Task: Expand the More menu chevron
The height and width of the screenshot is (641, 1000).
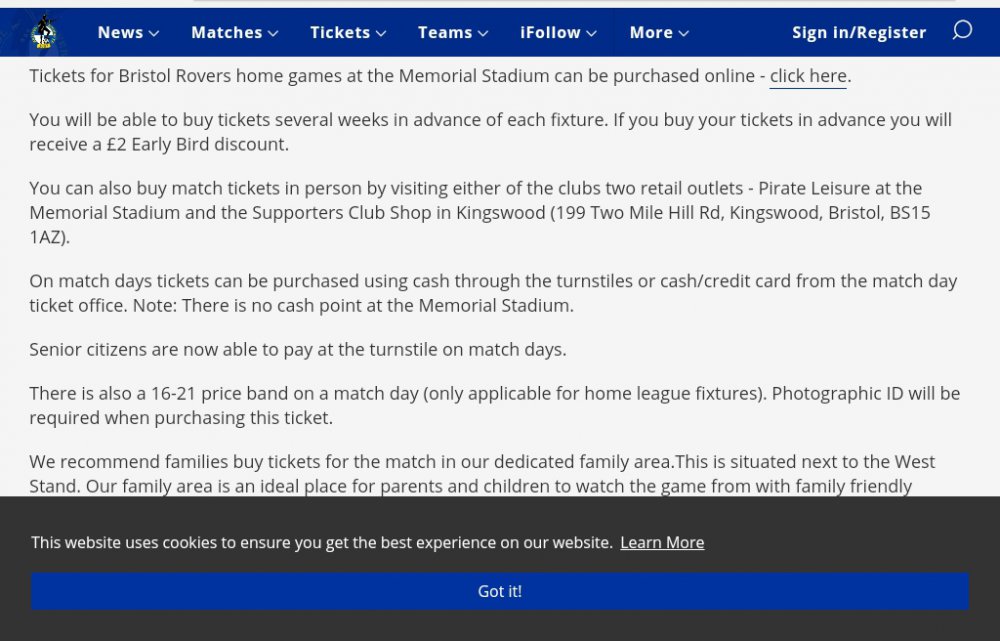Action: (x=684, y=33)
